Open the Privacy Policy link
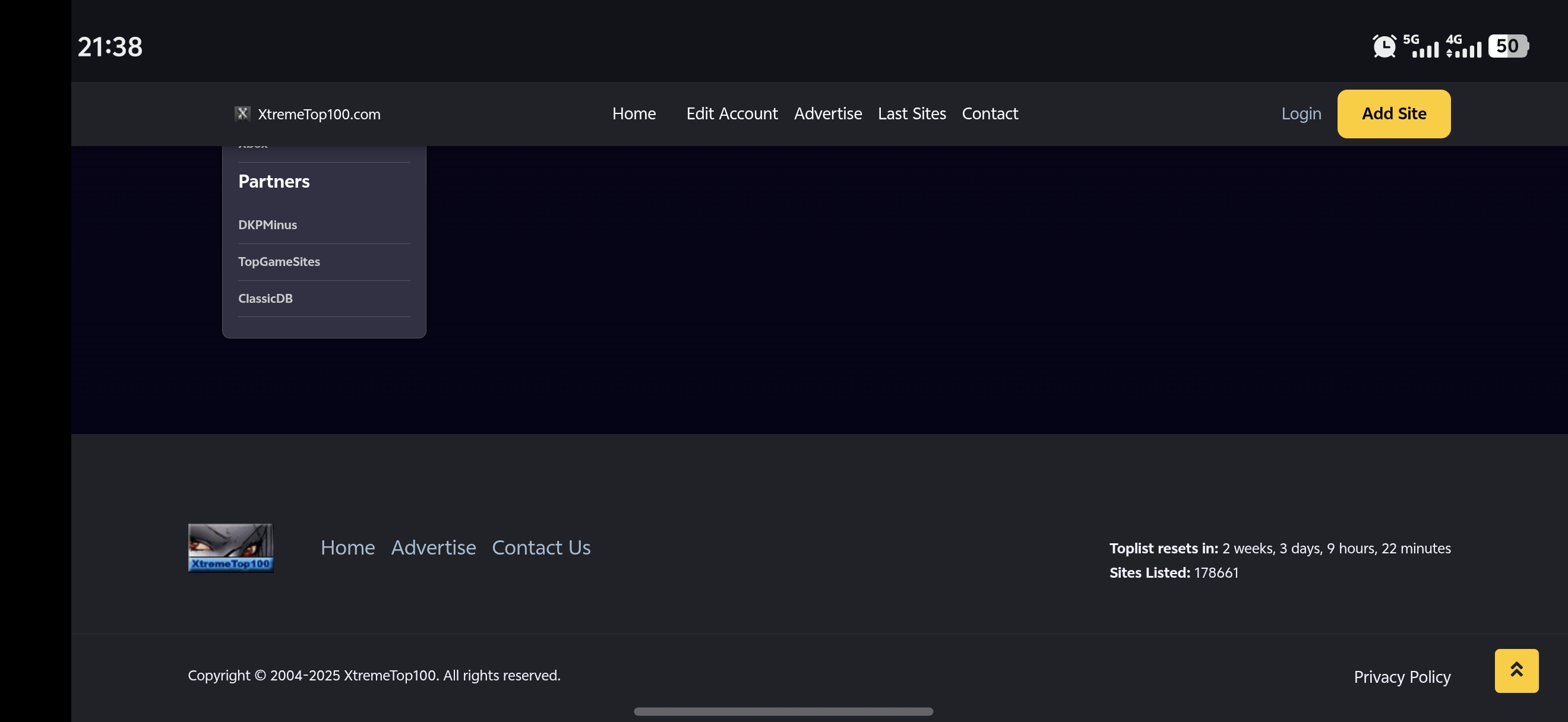The height and width of the screenshot is (722, 1568). (1402, 677)
